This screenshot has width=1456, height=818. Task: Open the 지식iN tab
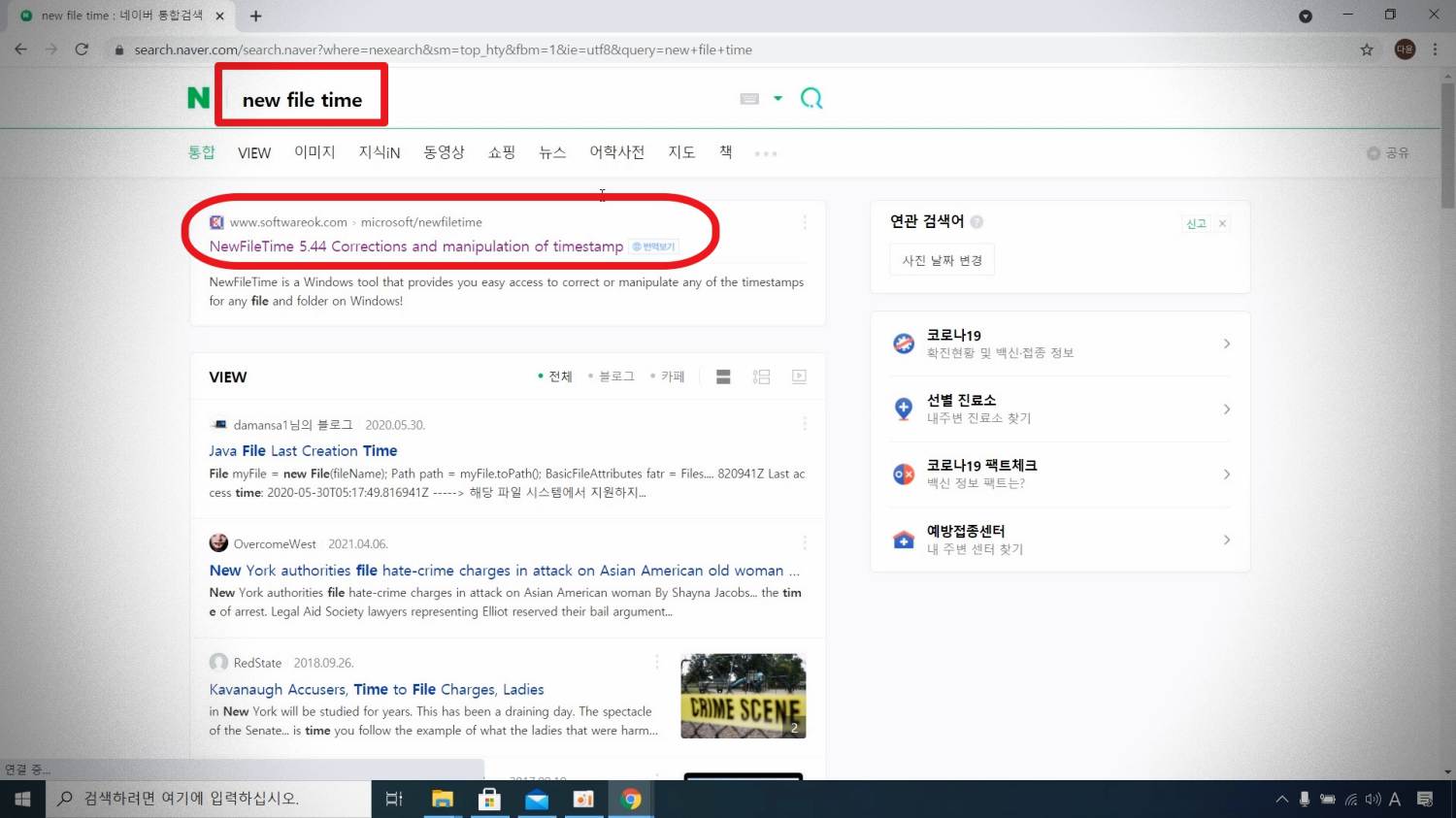(380, 152)
